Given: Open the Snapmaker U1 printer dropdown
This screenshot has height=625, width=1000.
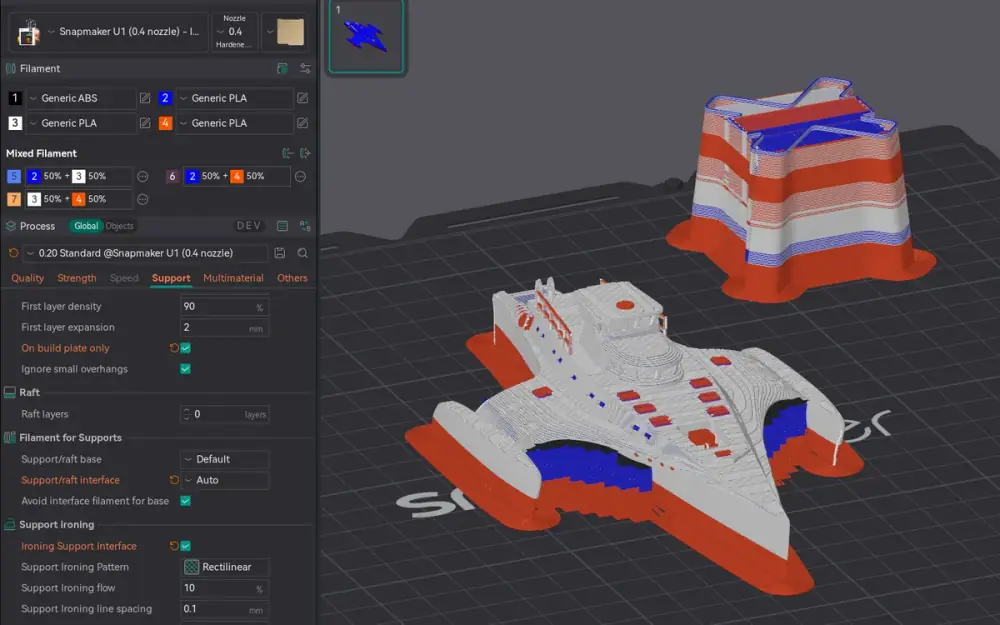Looking at the screenshot, I should (108, 32).
